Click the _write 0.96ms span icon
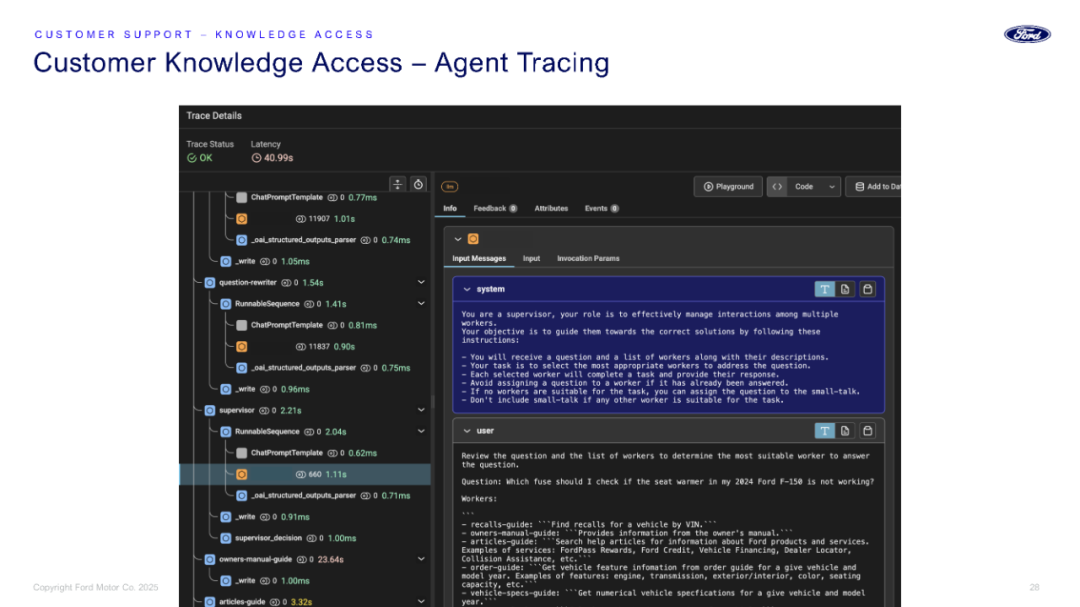This screenshot has width=1080, height=607. 226,389
